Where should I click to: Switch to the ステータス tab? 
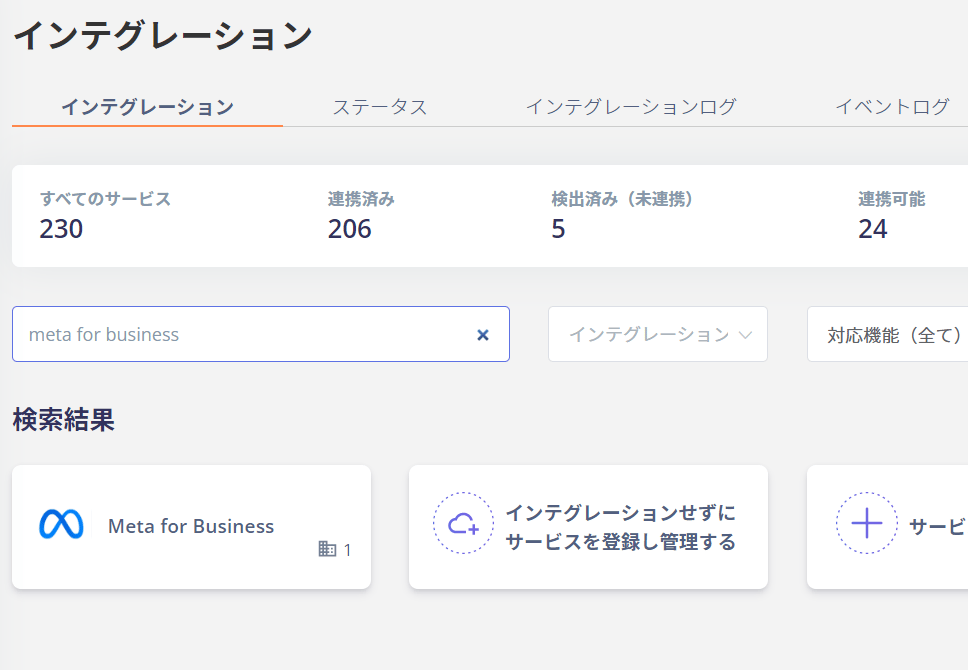coord(380,107)
